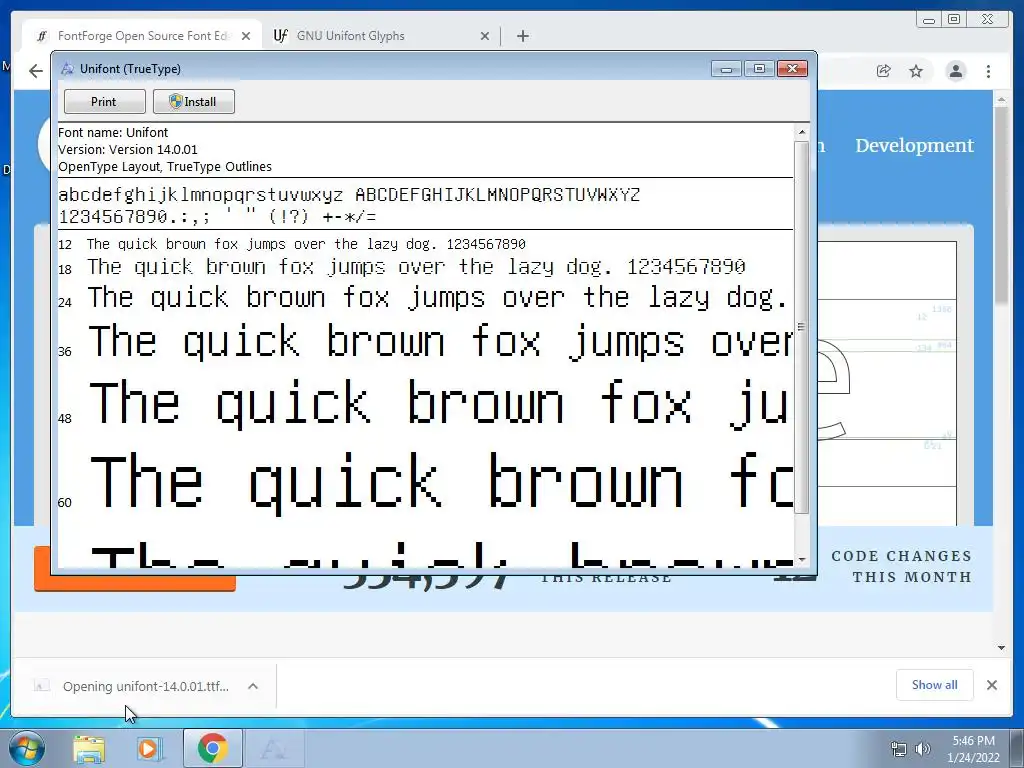1024x768 pixels.
Task: Dismiss the Chrome downloads bar
Action: coord(992,684)
